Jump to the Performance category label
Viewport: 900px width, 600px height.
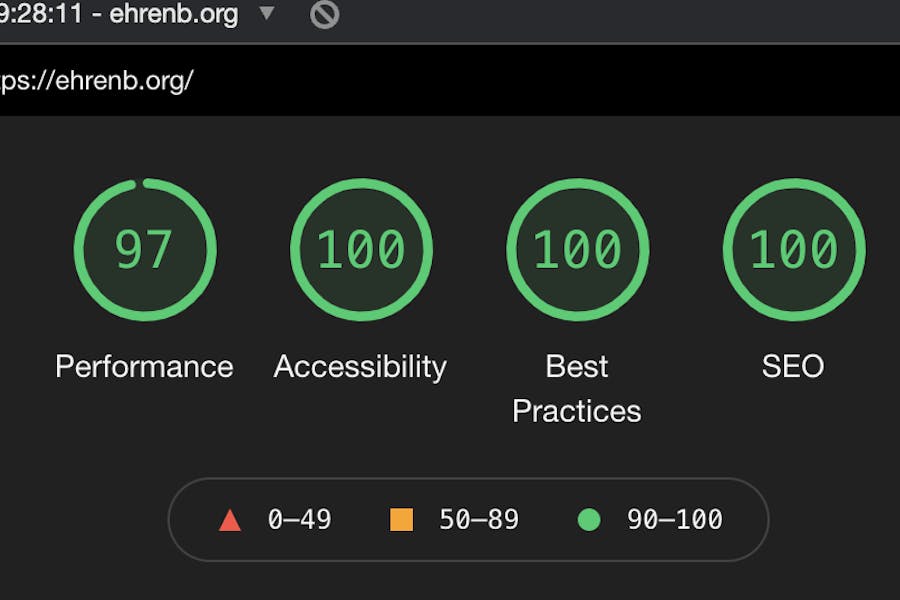coord(144,366)
